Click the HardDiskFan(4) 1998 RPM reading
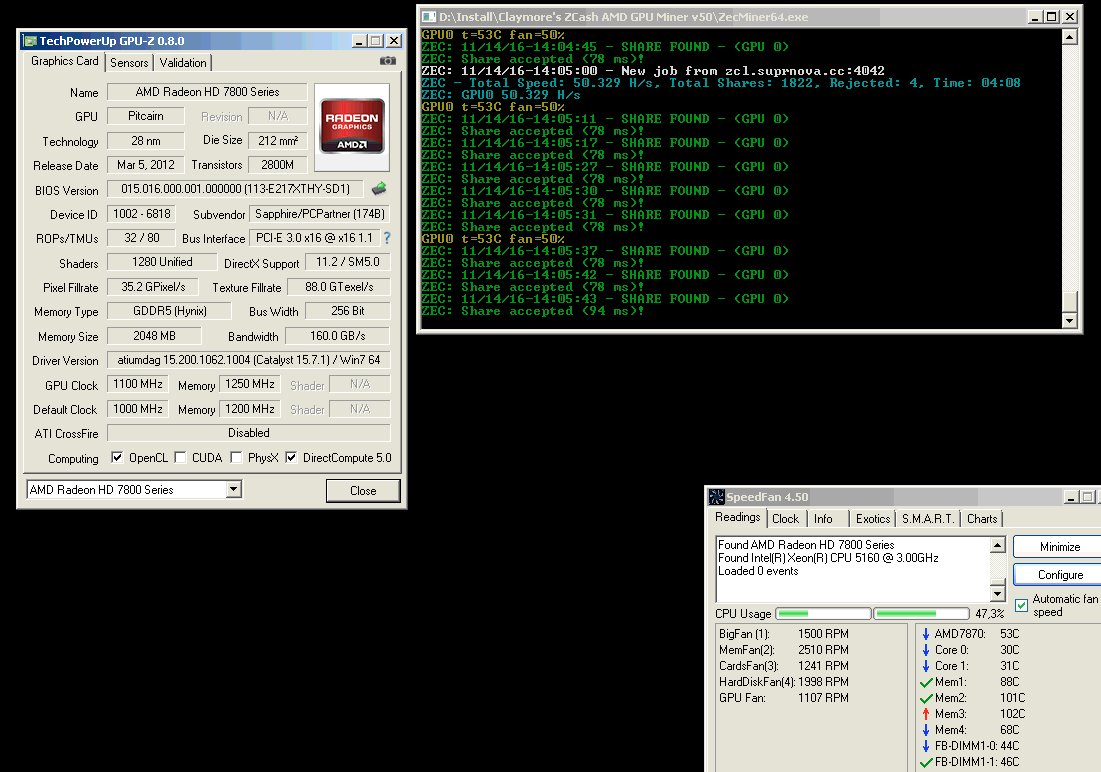 [x=784, y=682]
